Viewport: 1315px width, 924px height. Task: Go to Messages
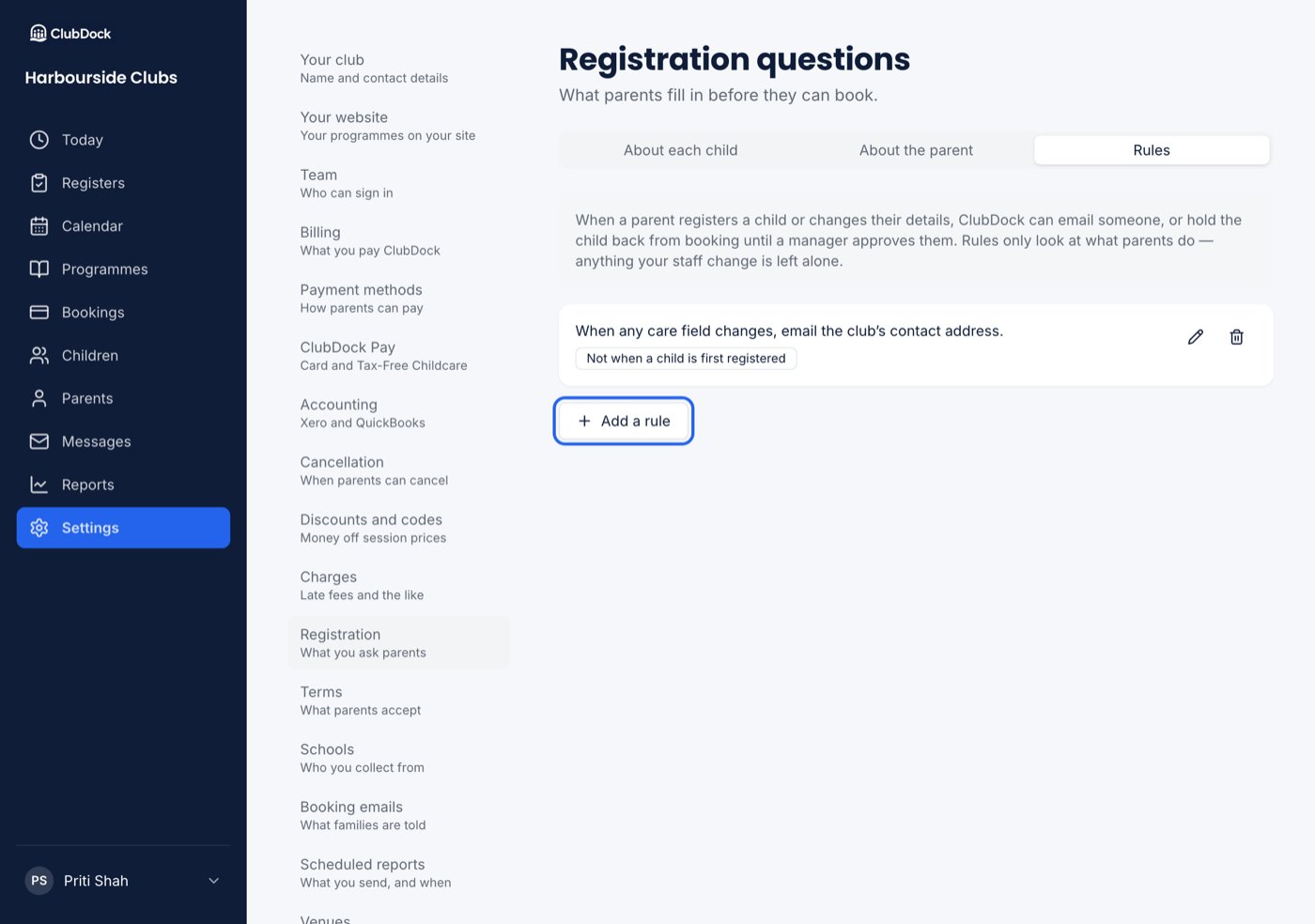pyautogui.click(x=123, y=441)
